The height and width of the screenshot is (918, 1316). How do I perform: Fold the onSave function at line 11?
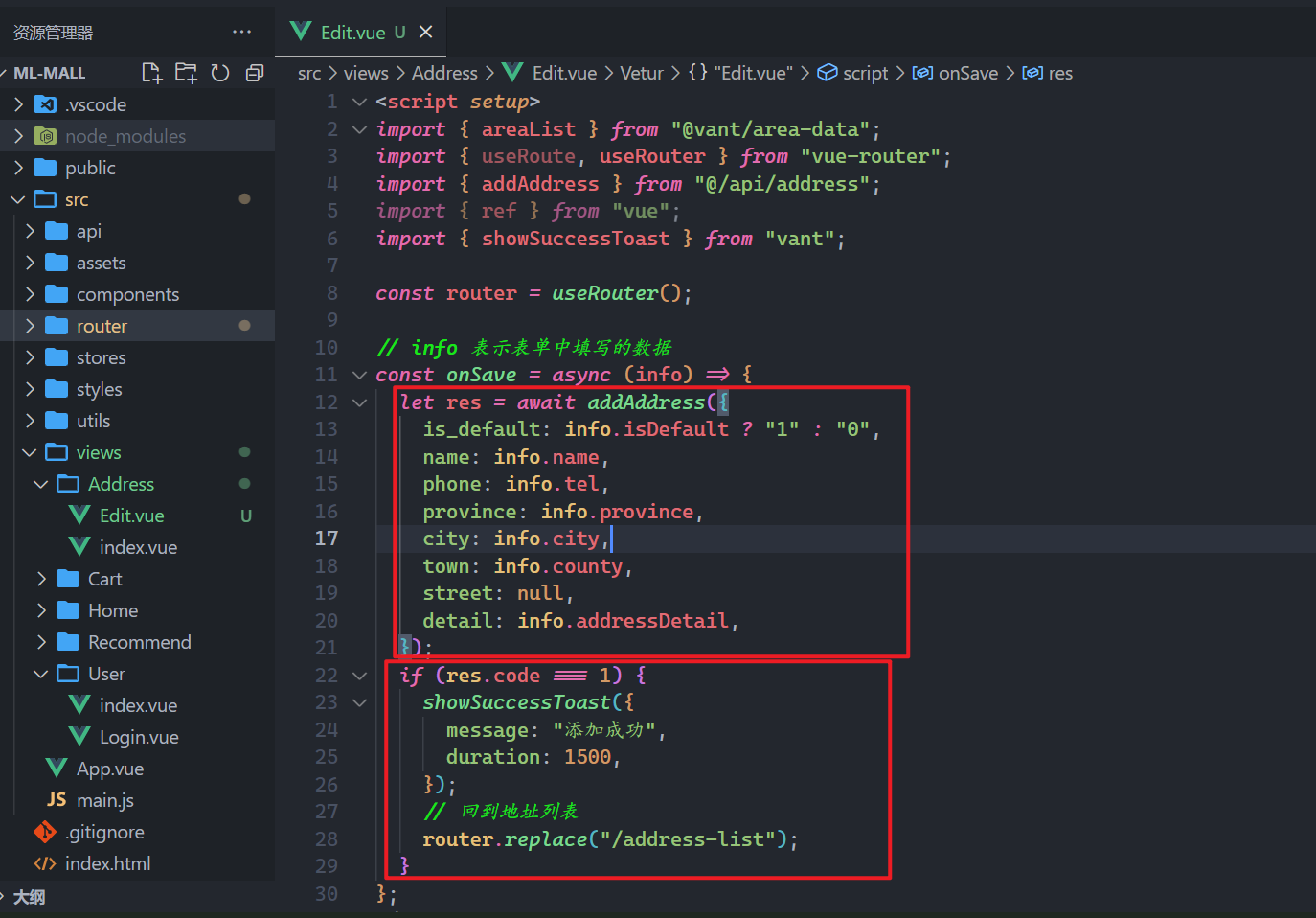click(x=359, y=375)
